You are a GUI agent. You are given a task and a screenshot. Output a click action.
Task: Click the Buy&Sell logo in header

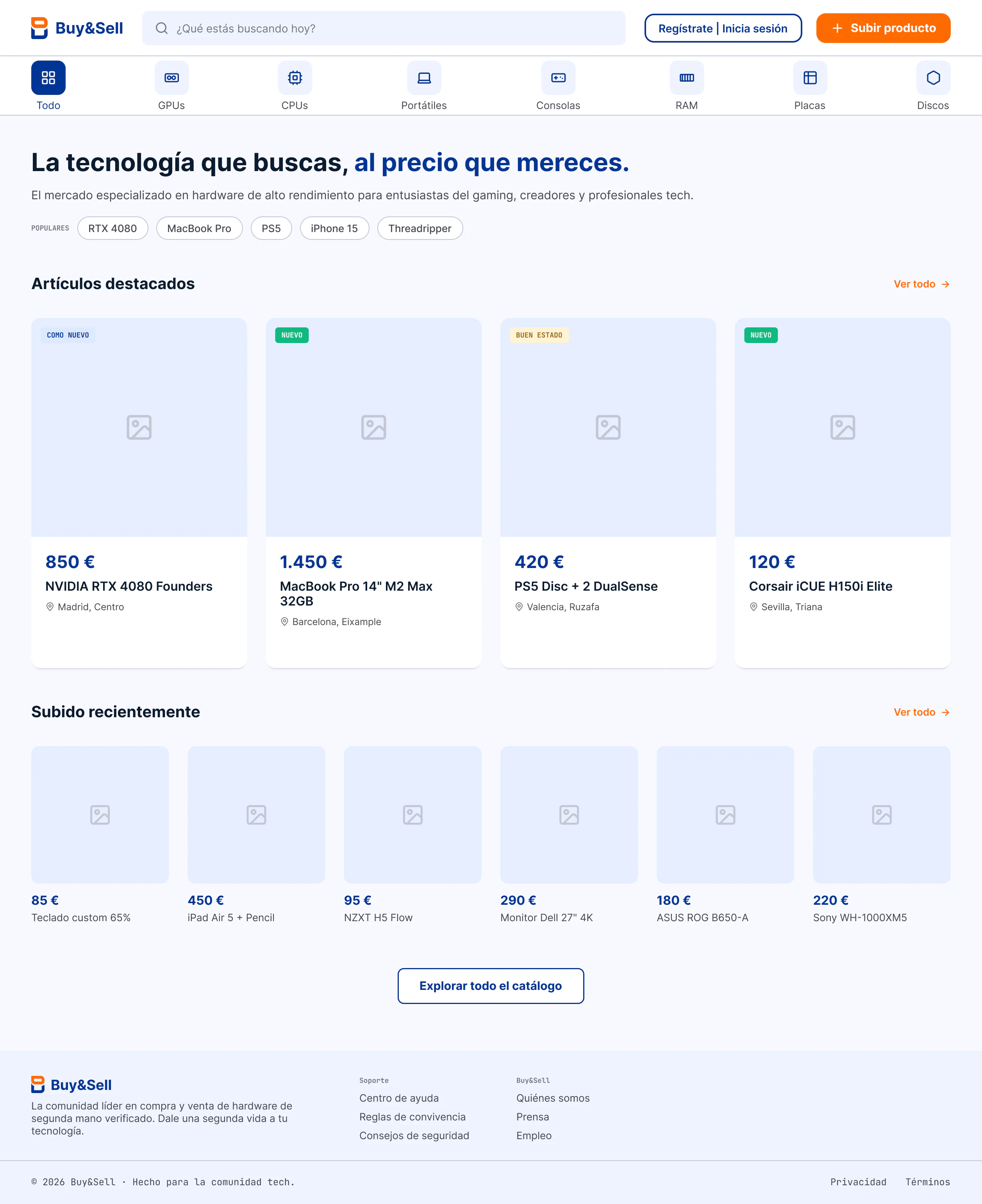point(77,28)
